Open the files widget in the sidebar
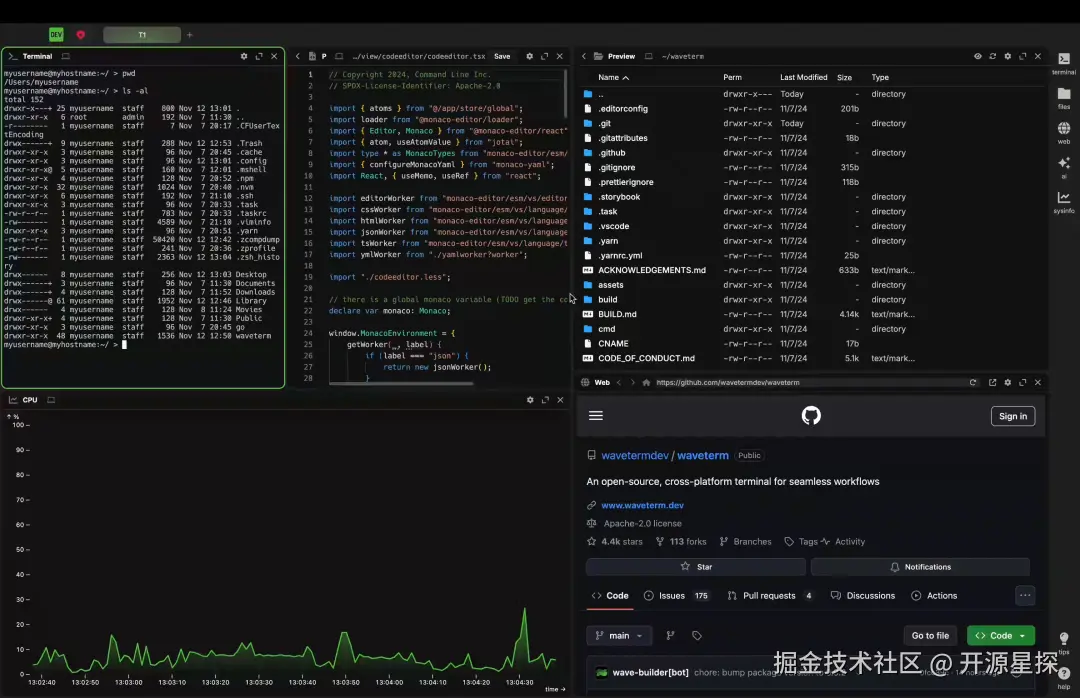 (1063, 97)
